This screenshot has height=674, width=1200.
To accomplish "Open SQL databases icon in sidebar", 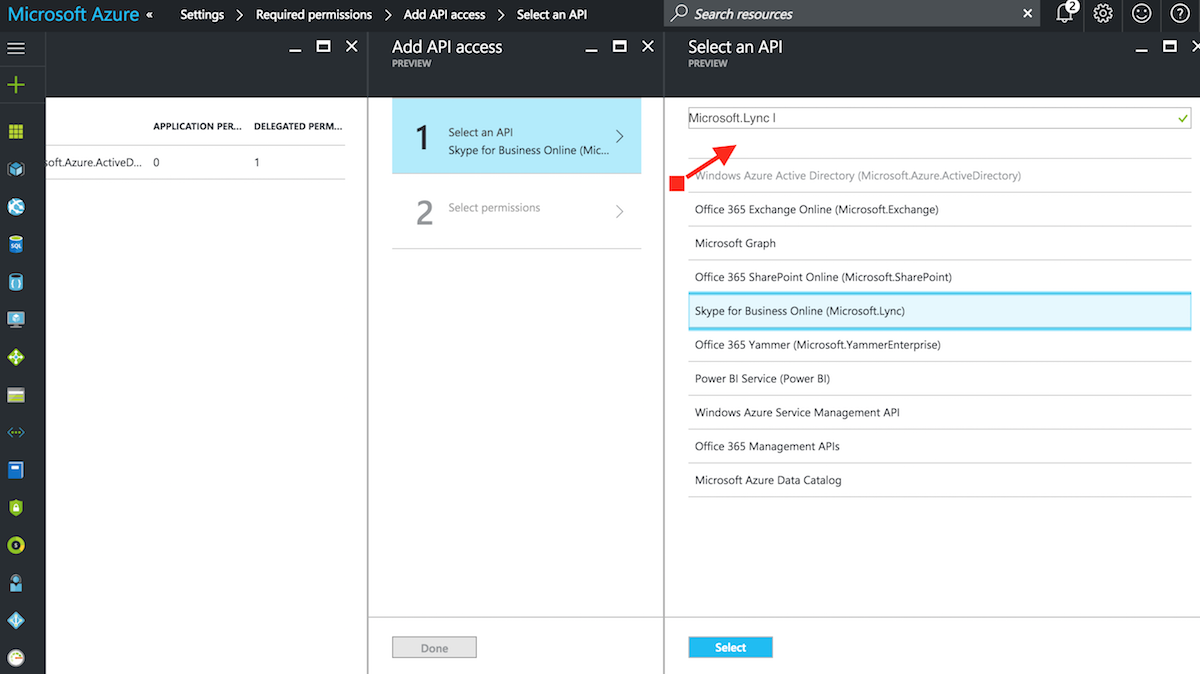I will (16, 245).
